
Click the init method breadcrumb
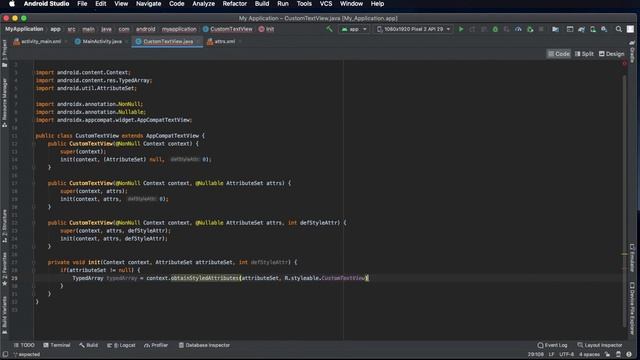click(x=267, y=29)
